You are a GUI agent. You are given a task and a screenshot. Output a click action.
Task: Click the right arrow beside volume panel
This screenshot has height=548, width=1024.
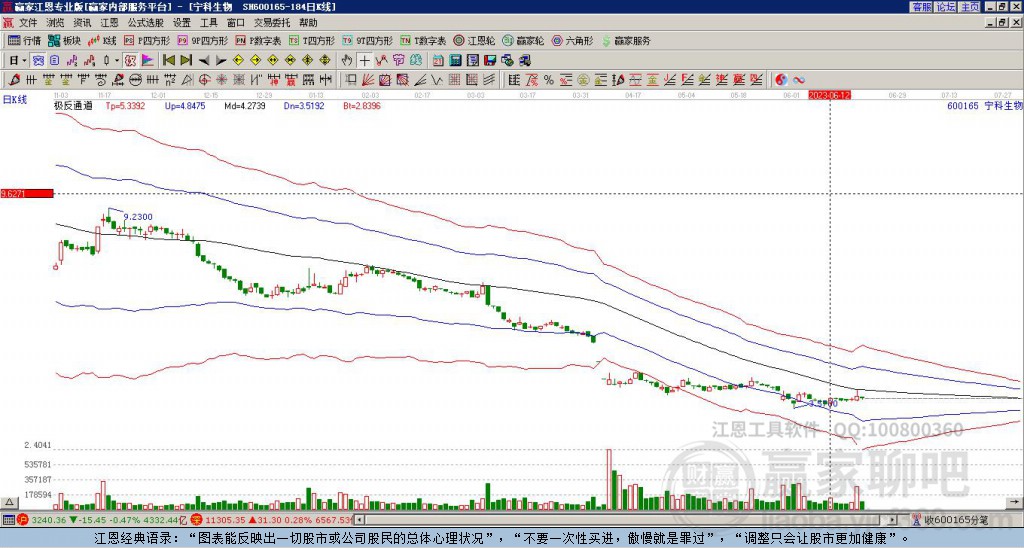pos(1014,503)
